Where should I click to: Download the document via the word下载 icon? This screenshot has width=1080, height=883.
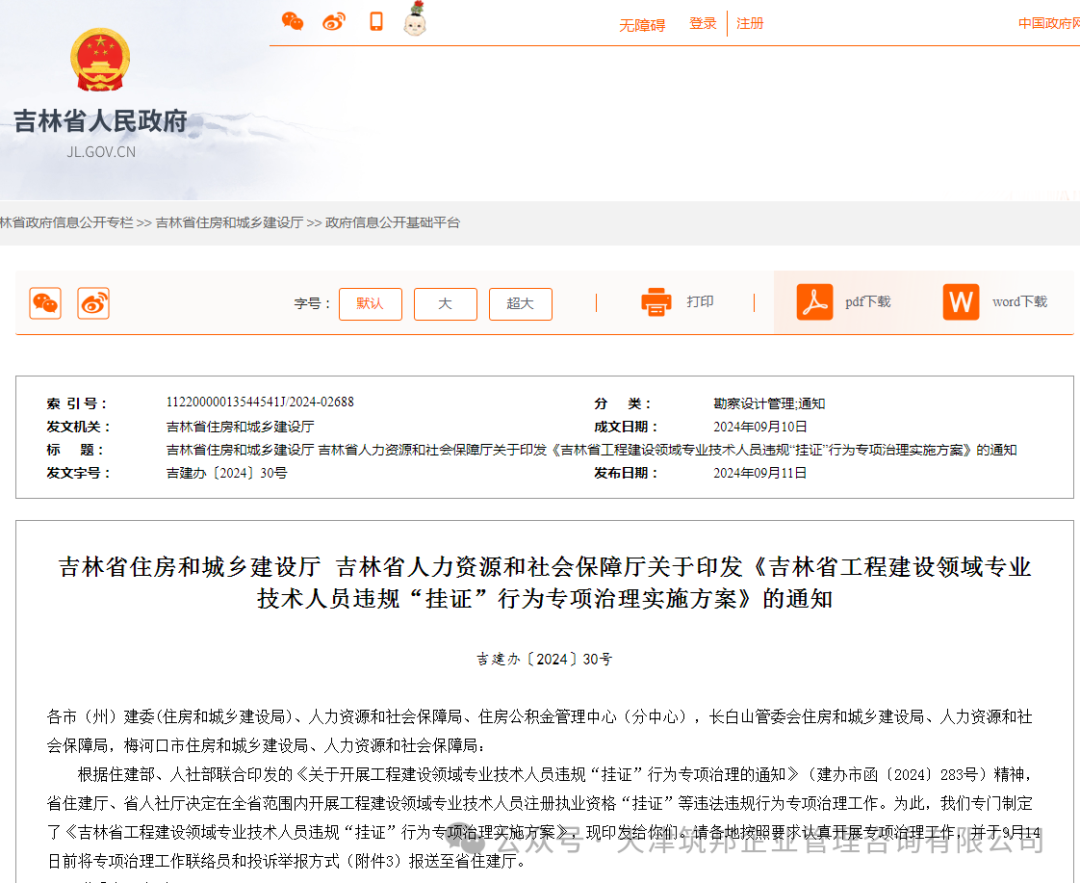(x=960, y=301)
